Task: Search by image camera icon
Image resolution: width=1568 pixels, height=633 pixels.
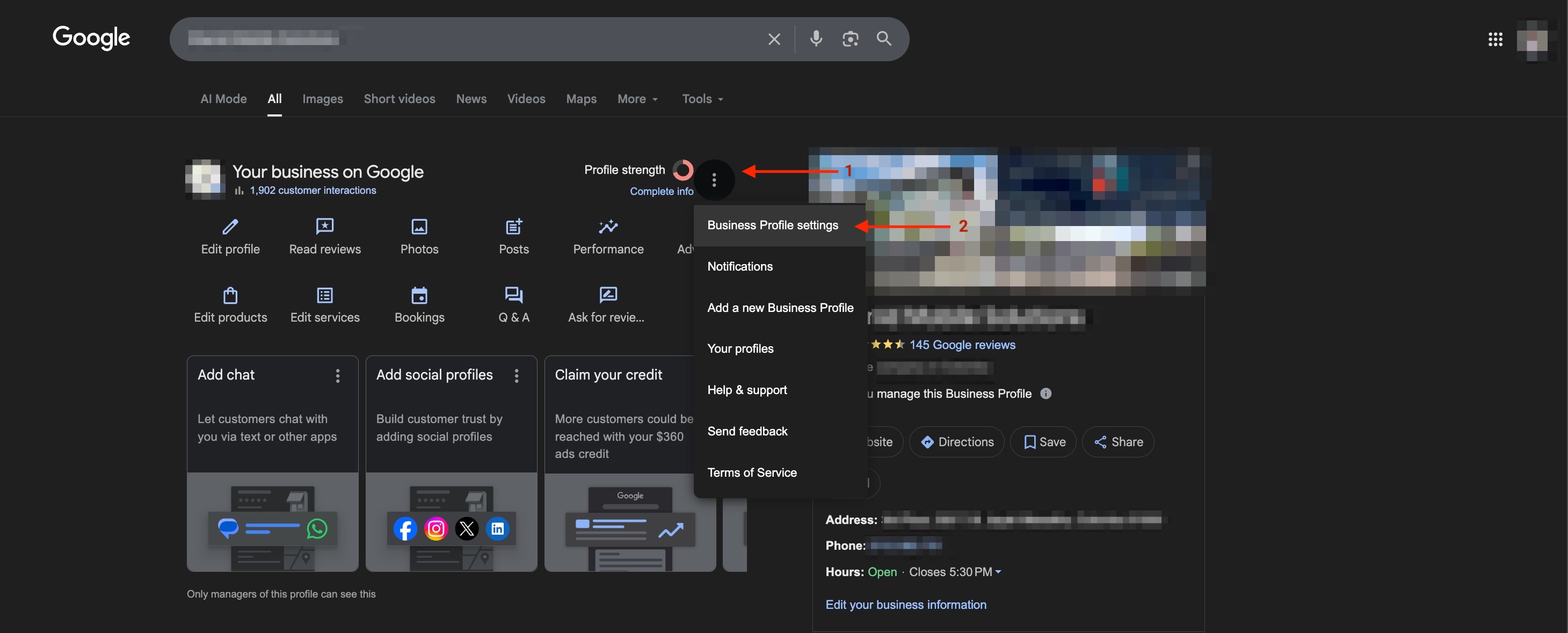Action: click(x=850, y=39)
